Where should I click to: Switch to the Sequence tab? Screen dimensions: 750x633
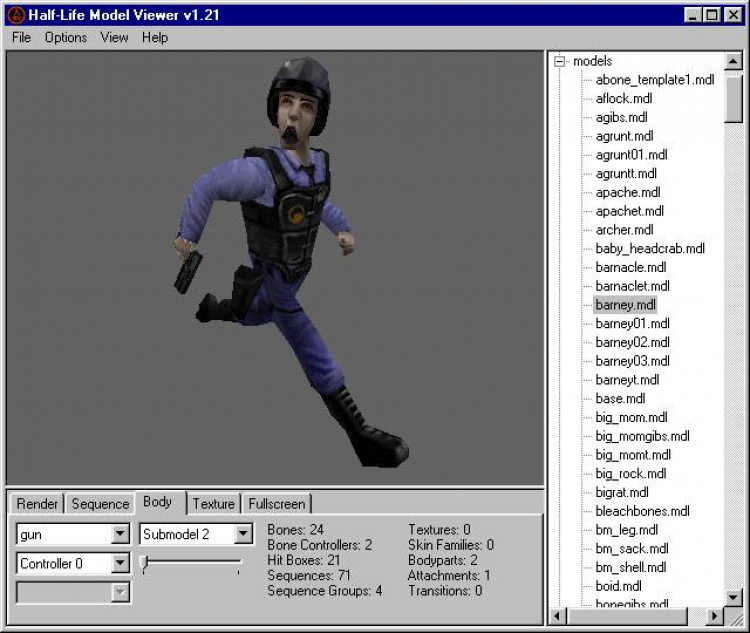tap(100, 504)
